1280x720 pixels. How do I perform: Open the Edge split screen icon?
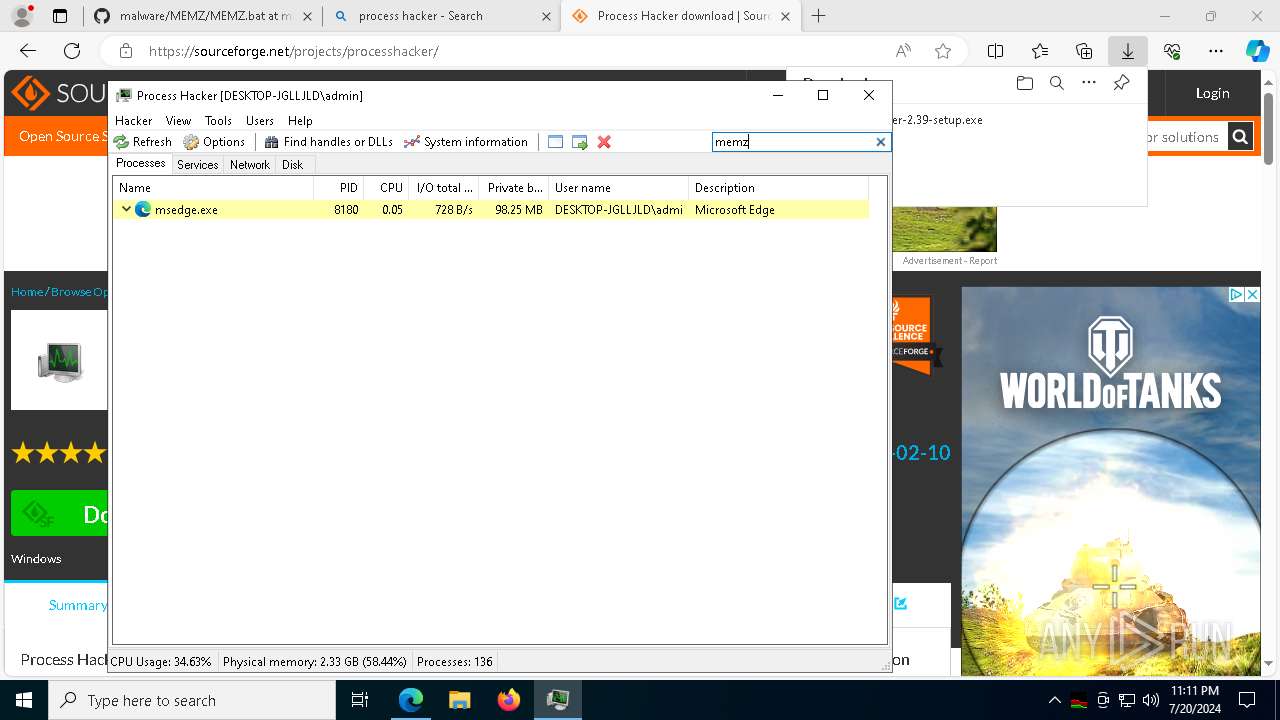coord(996,51)
